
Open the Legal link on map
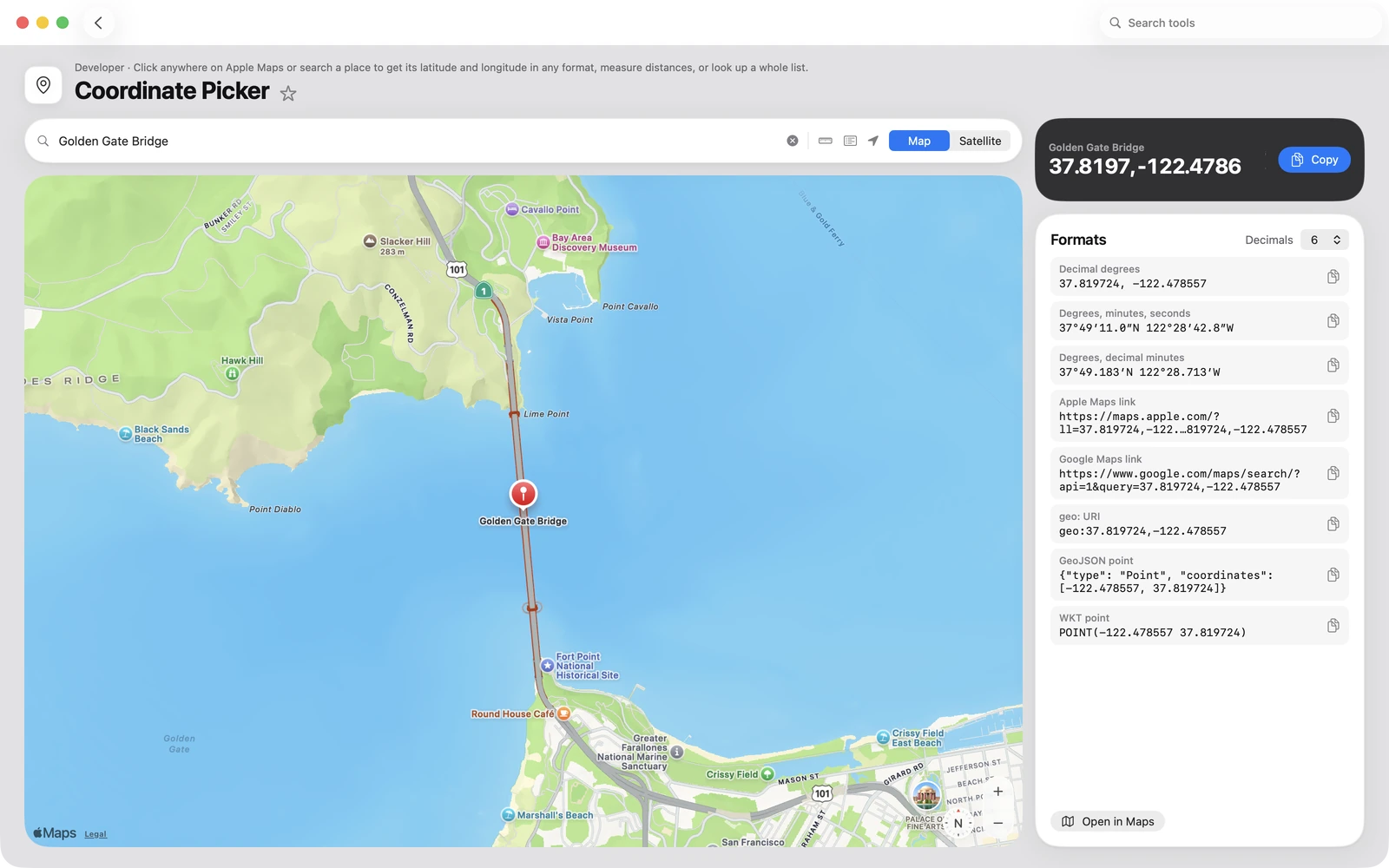point(95,834)
